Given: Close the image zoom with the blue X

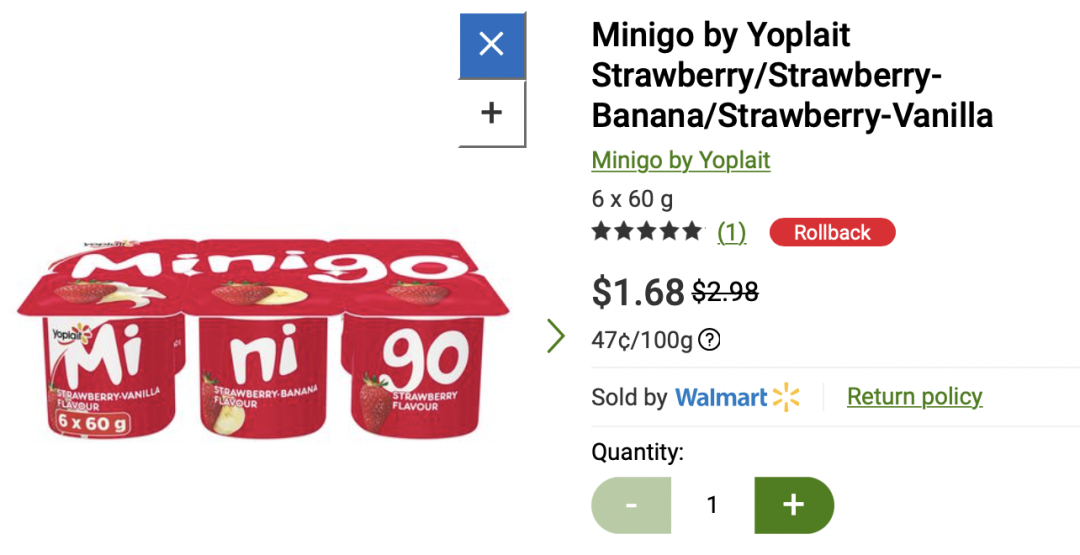Looking at the screenshot, I should click(x=491, y=44).
